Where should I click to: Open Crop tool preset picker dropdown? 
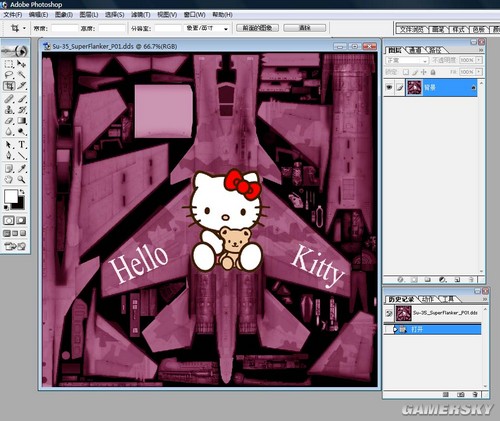click(24, 28)
